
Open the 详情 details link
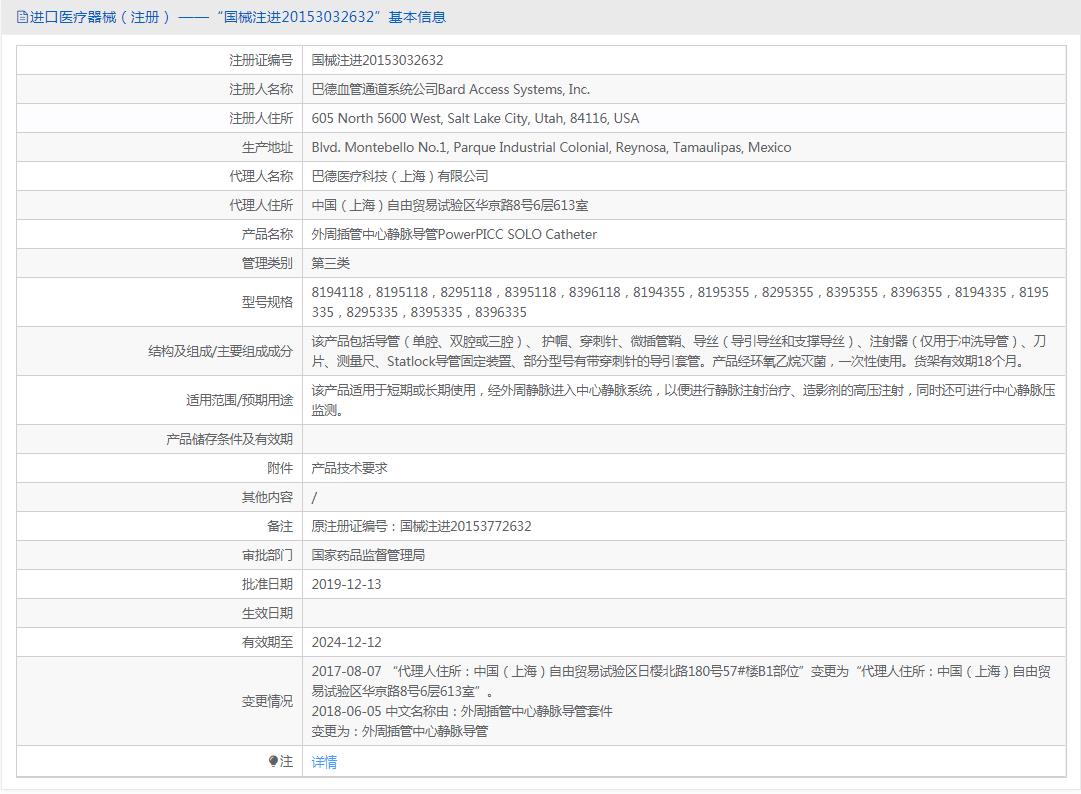(x=324, y=762)
